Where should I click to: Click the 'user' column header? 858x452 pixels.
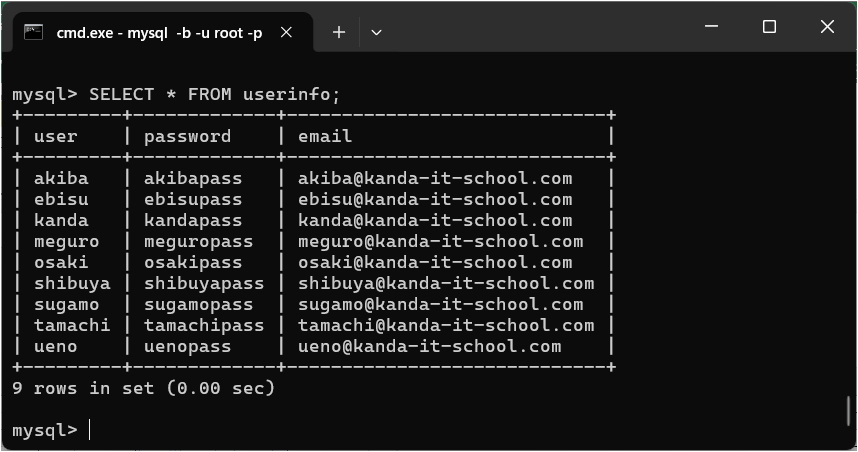click(55, 137)
